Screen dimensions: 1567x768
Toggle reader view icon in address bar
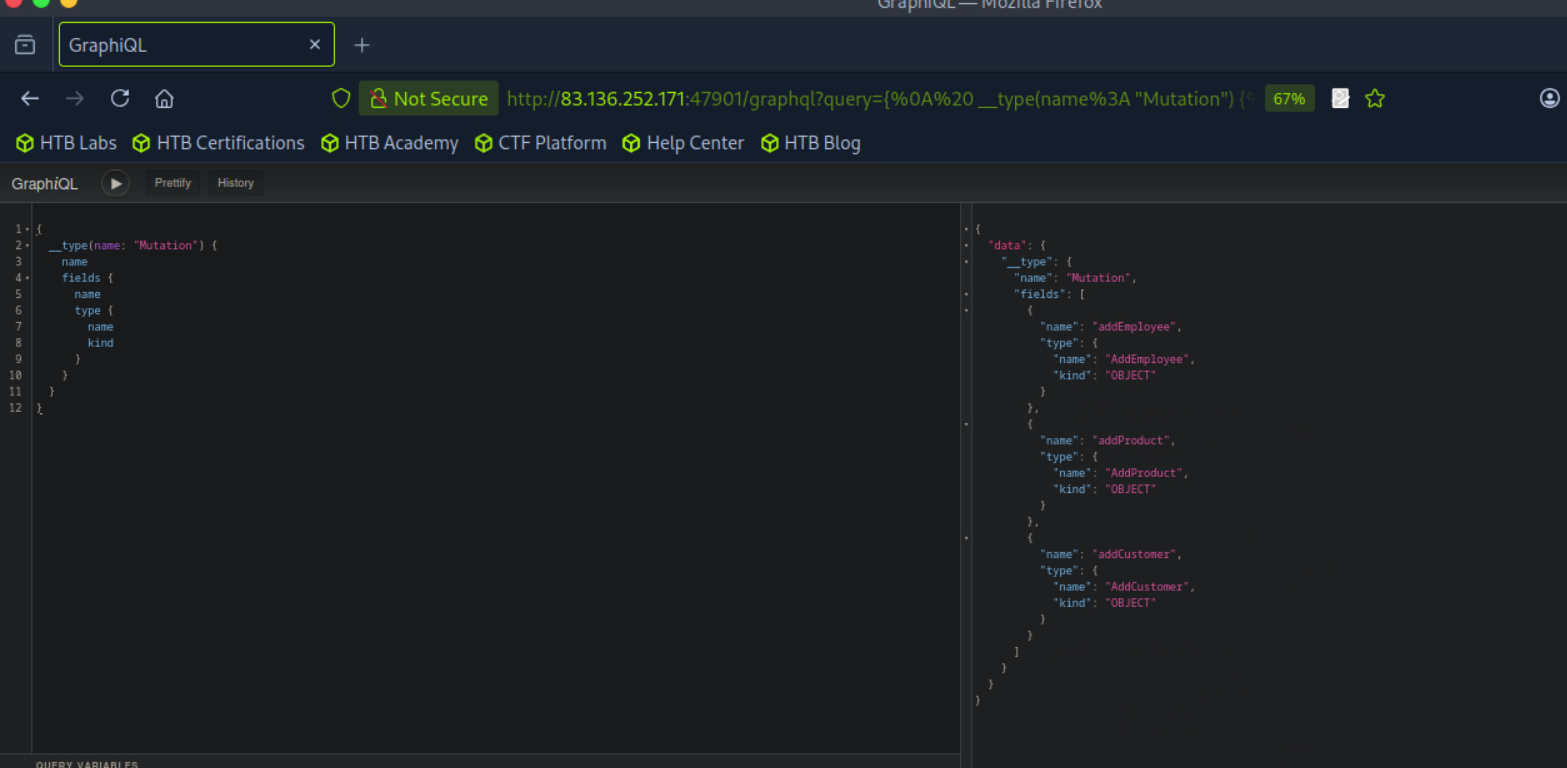coord(1340,98)
